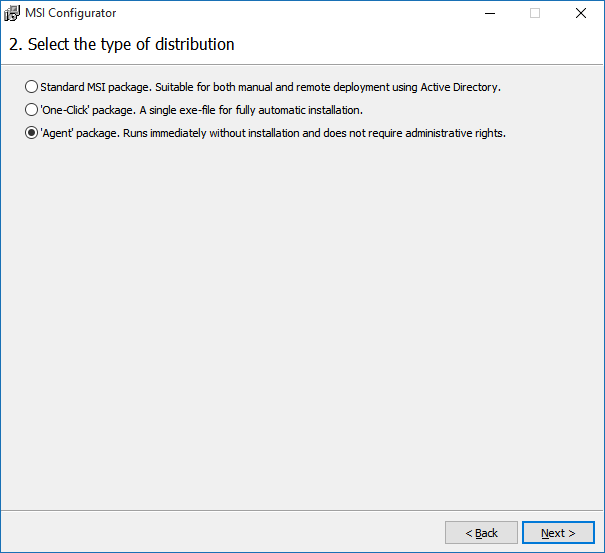Click the MSI Configurator title bar icon
This screenshot has width=605, height=553.
point(12,13)
